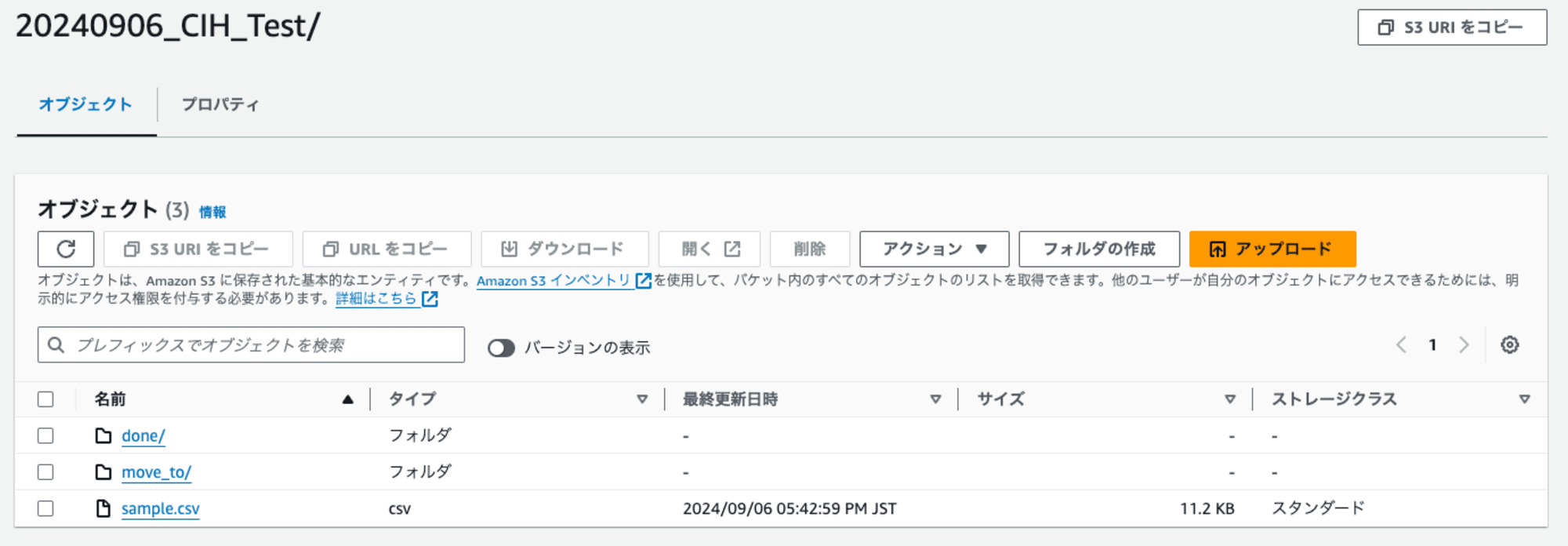
Task: Switch to the オブジェクト tab
Action: (x=85, y=104)
